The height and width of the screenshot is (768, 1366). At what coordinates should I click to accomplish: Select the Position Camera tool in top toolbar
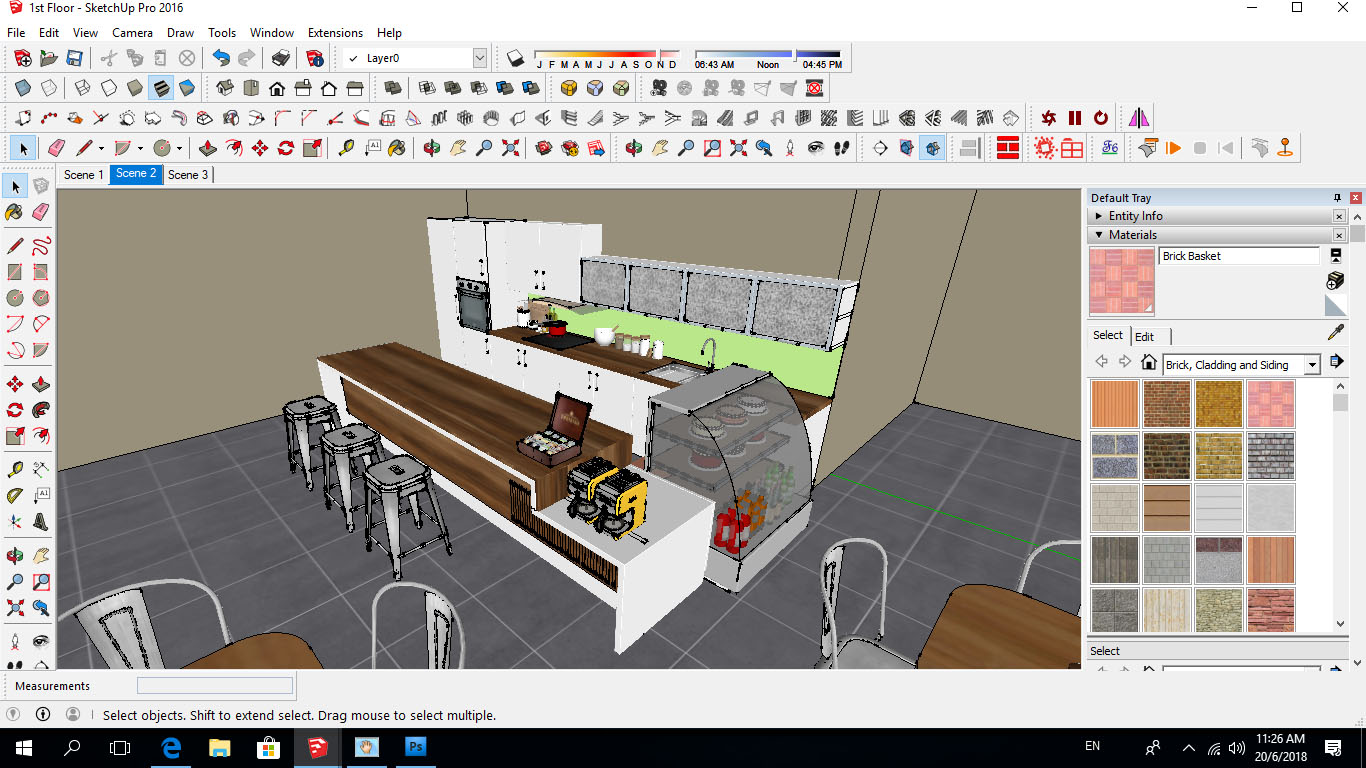790,148
